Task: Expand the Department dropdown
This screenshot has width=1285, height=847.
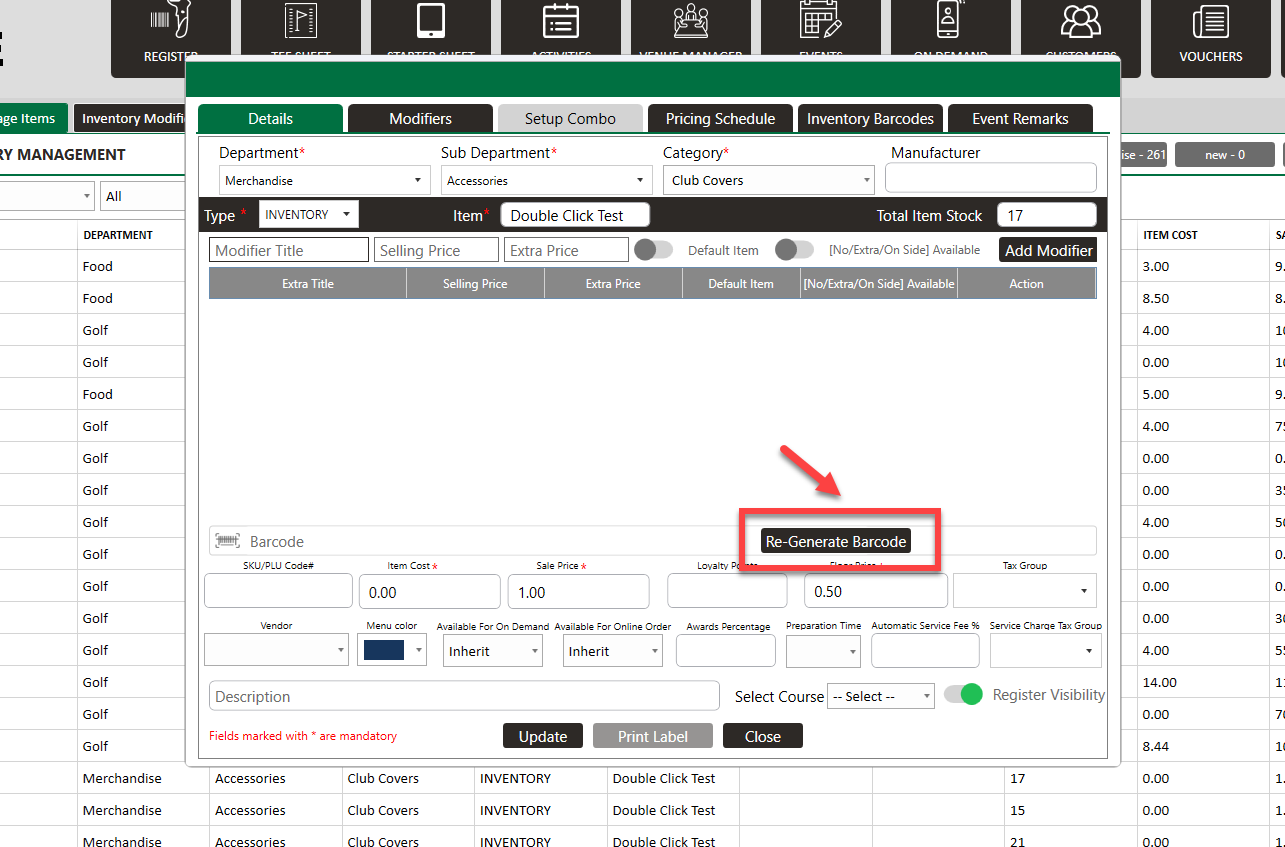Action: pyautogui.click(x=324, y=181)
